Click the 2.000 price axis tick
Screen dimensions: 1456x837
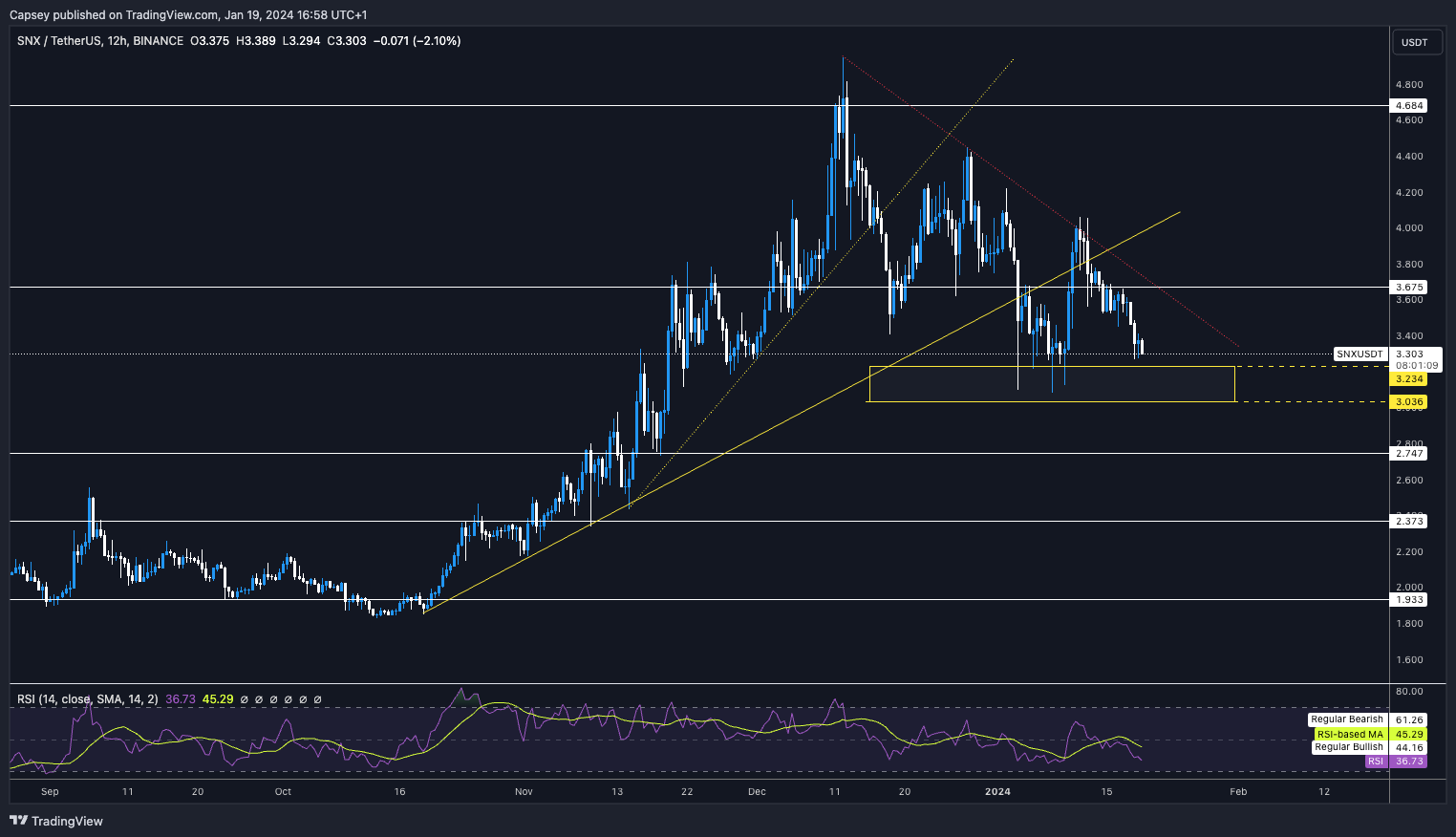pyautogui.click(x=1410, y=588)
